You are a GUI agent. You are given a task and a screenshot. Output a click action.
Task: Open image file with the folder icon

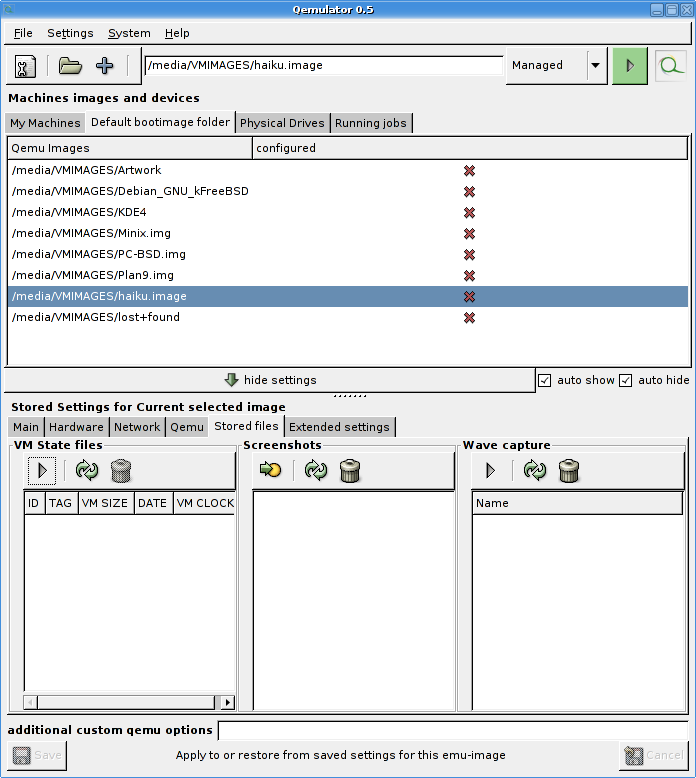pos(70,65)
